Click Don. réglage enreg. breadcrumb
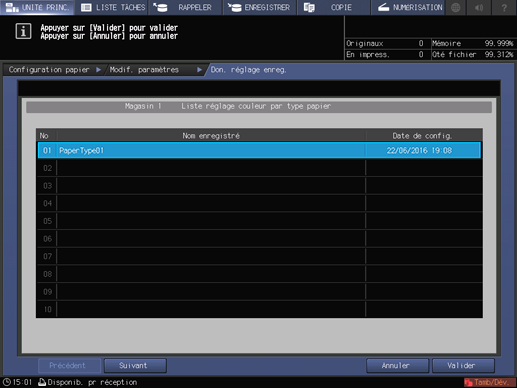Screen dimensions: 517x388 [248, 70]
